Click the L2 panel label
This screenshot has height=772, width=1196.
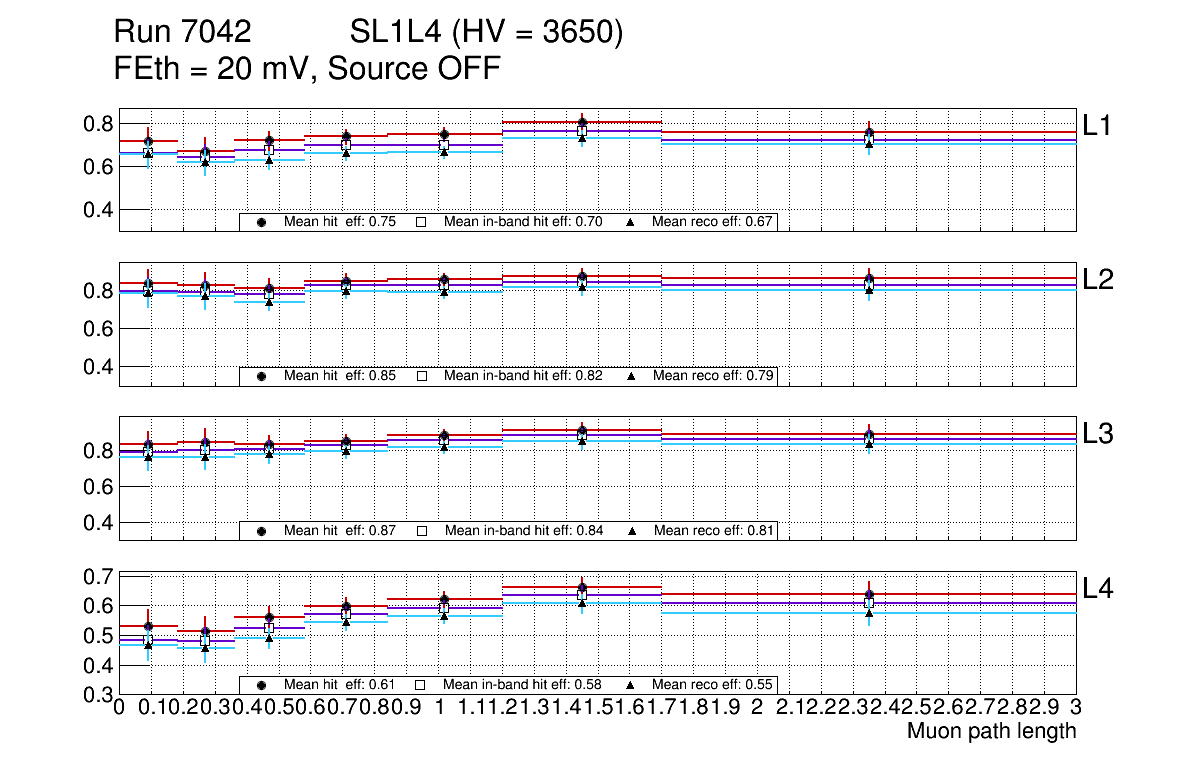pyautogui.click(x=1097, y=280)
